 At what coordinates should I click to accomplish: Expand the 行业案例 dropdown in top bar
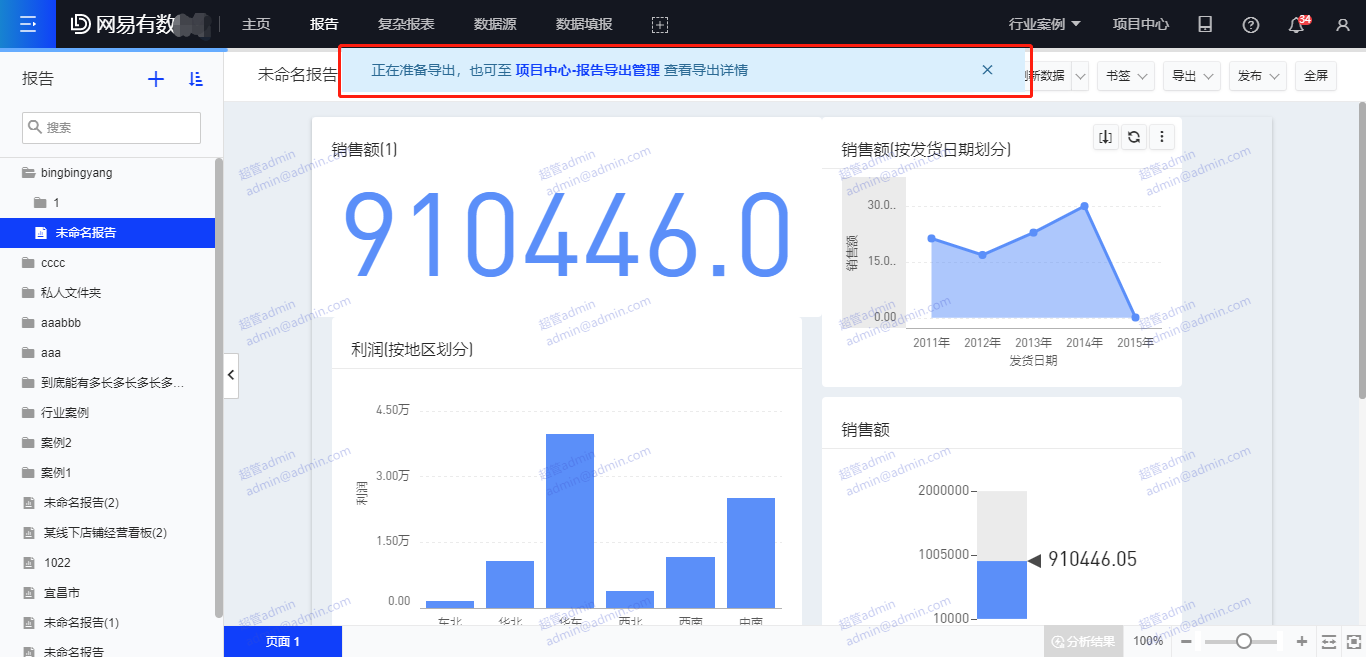[1044, 24]
